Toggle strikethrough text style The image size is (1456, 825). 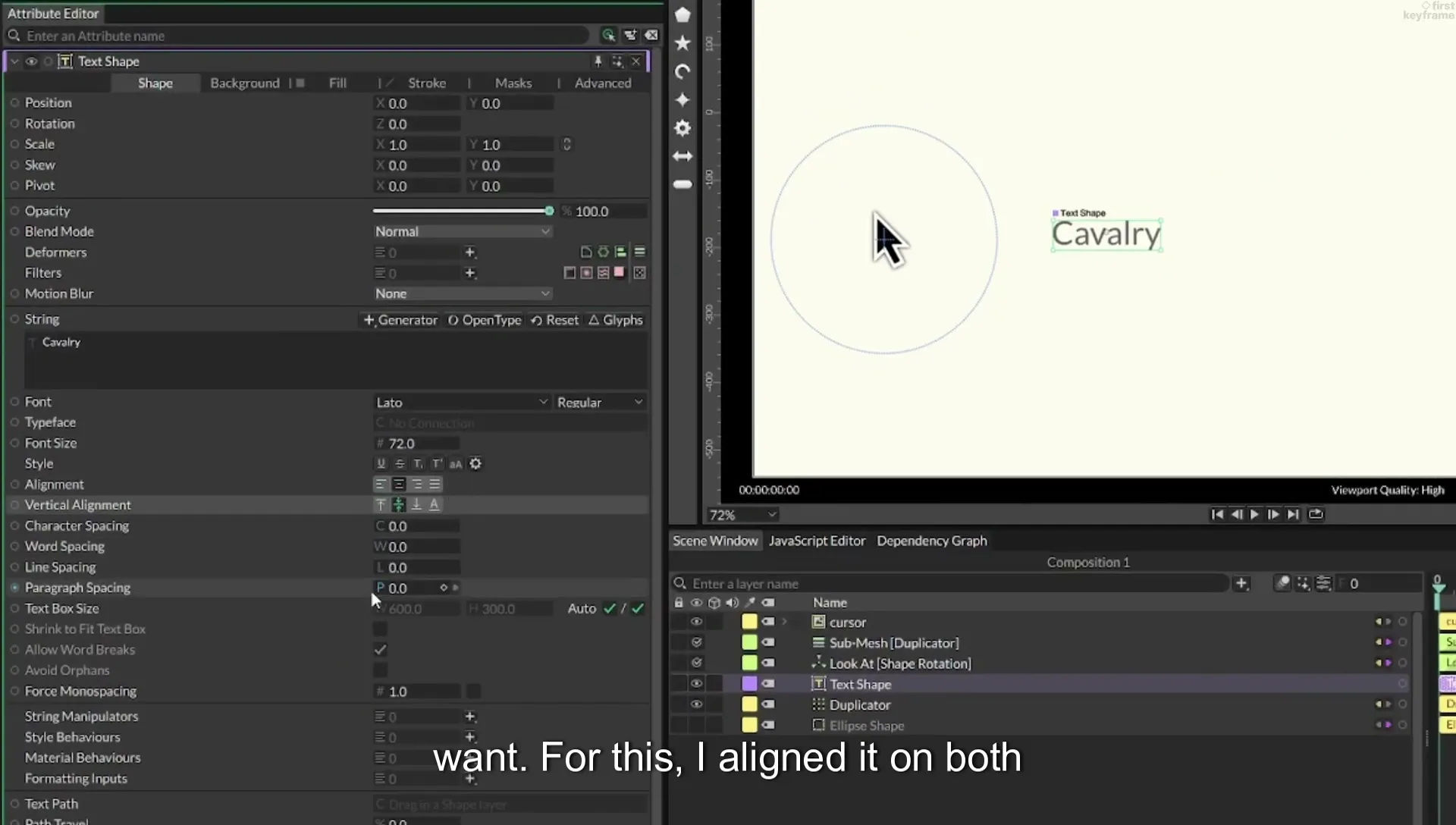[400, 464]
